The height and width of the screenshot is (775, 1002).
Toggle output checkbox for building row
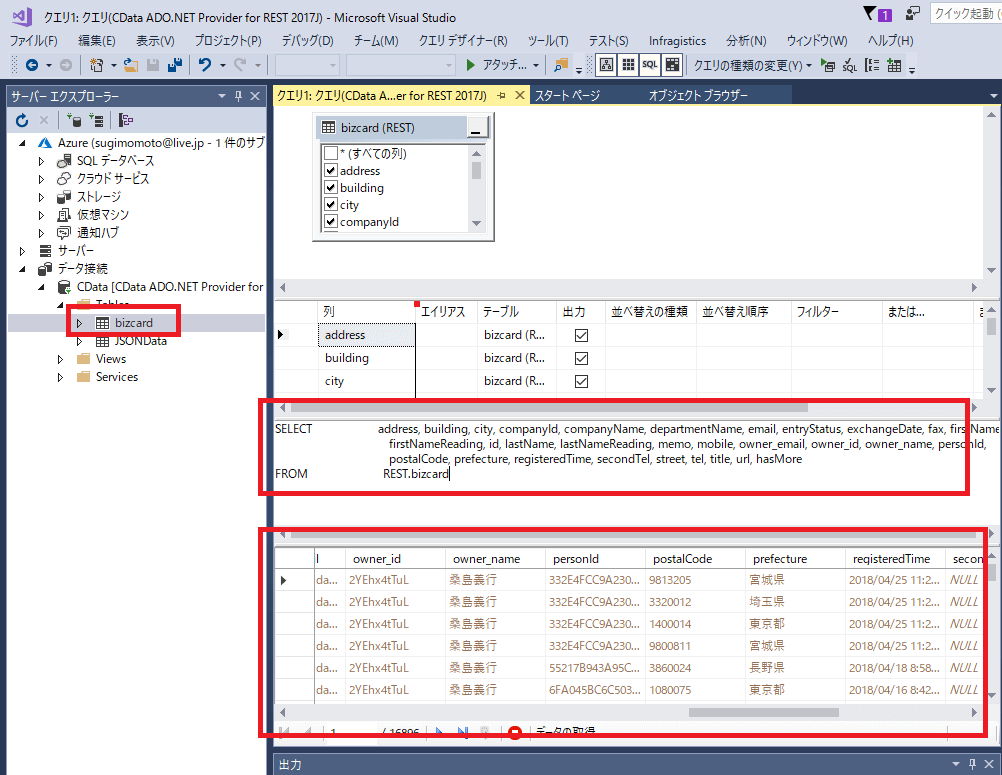(x=581, y=358)
